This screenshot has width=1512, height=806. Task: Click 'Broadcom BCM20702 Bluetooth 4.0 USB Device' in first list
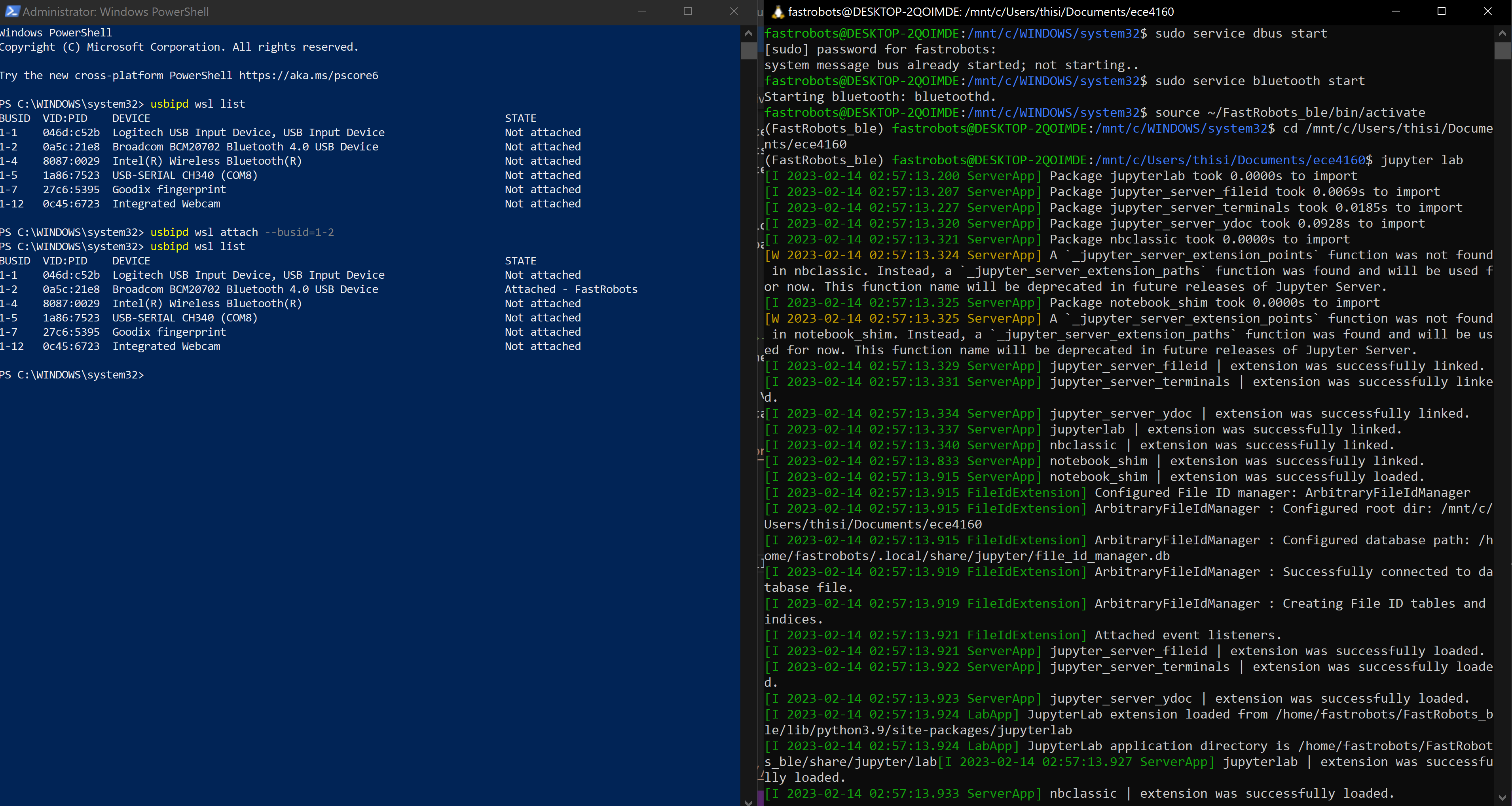coord(245,147)
